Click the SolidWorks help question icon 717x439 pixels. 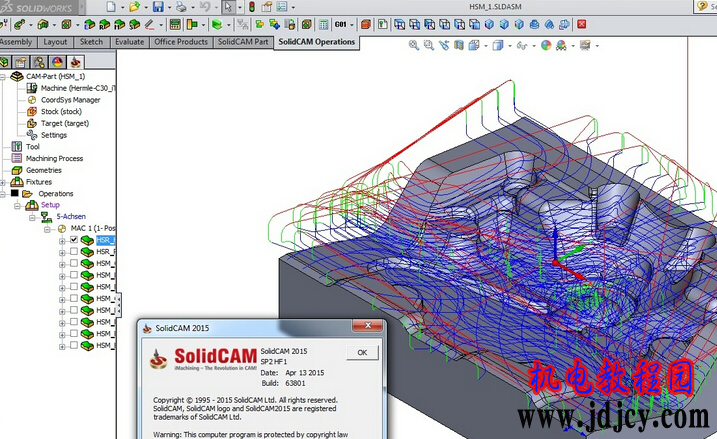702,6
